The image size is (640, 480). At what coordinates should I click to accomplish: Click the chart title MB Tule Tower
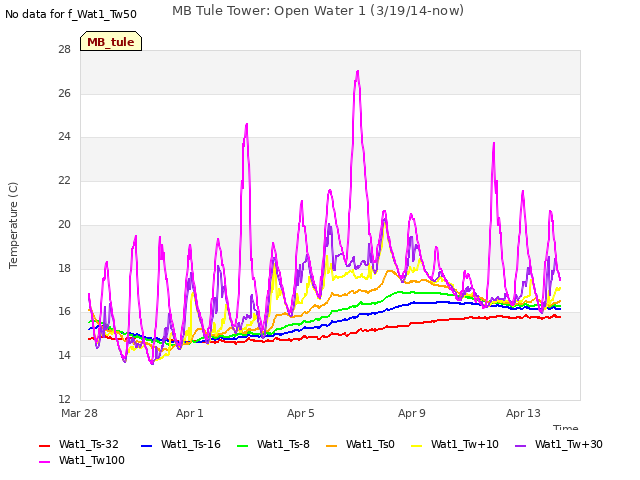(x=318, y=11)
